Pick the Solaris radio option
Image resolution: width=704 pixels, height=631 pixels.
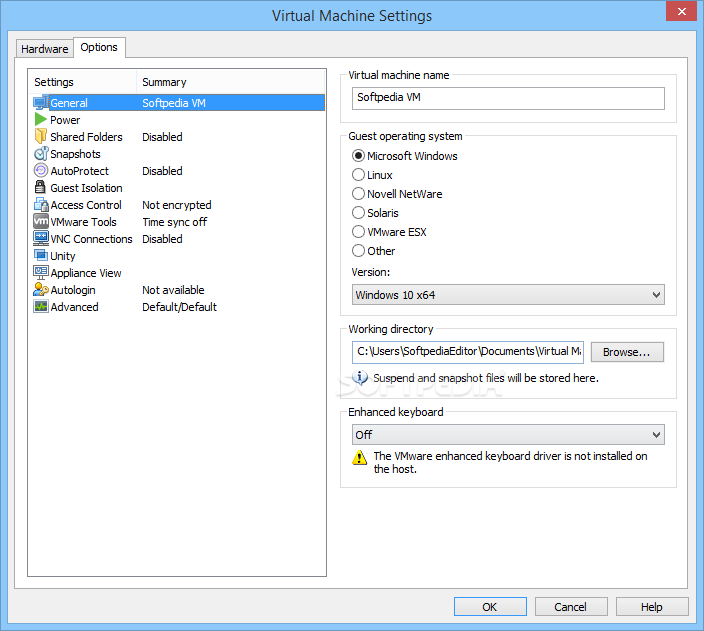tap(358, 212)
